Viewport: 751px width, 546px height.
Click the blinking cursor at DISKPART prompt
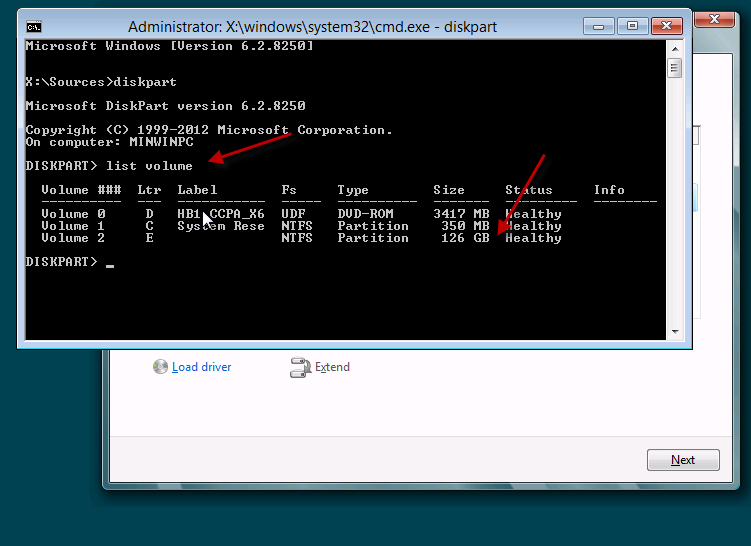click(110, 264)
